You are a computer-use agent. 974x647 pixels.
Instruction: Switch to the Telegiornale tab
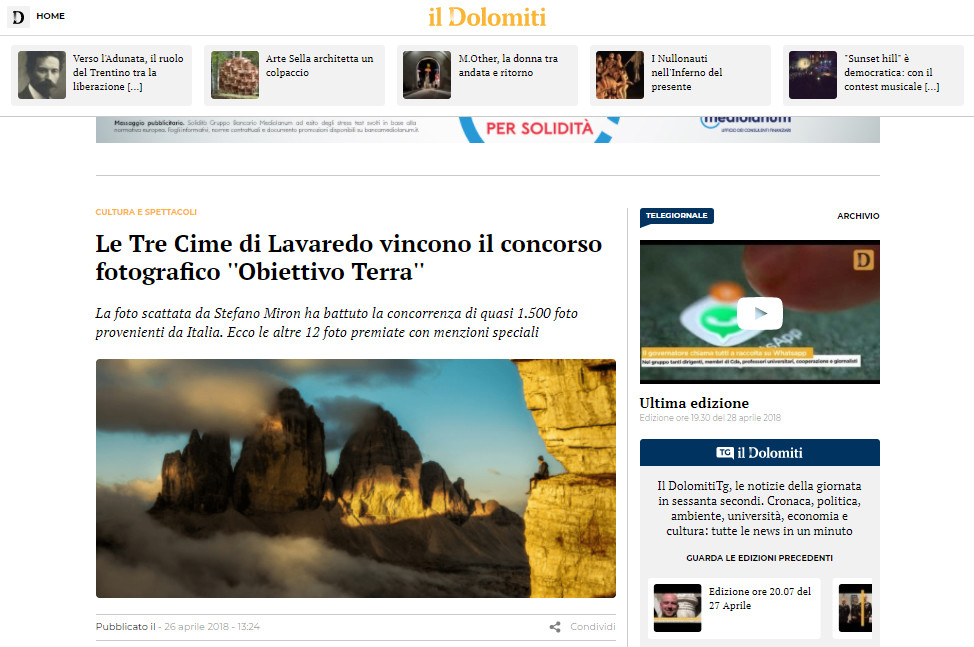coord(677,216)
